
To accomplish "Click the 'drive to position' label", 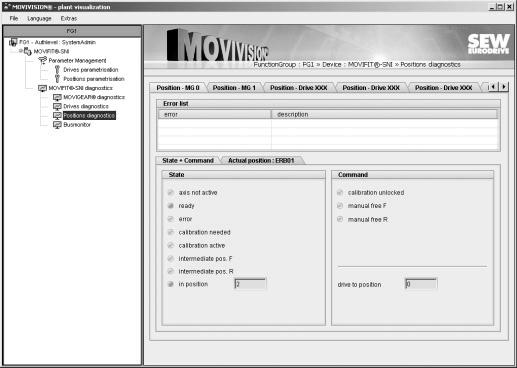I will tap(359, 285).
